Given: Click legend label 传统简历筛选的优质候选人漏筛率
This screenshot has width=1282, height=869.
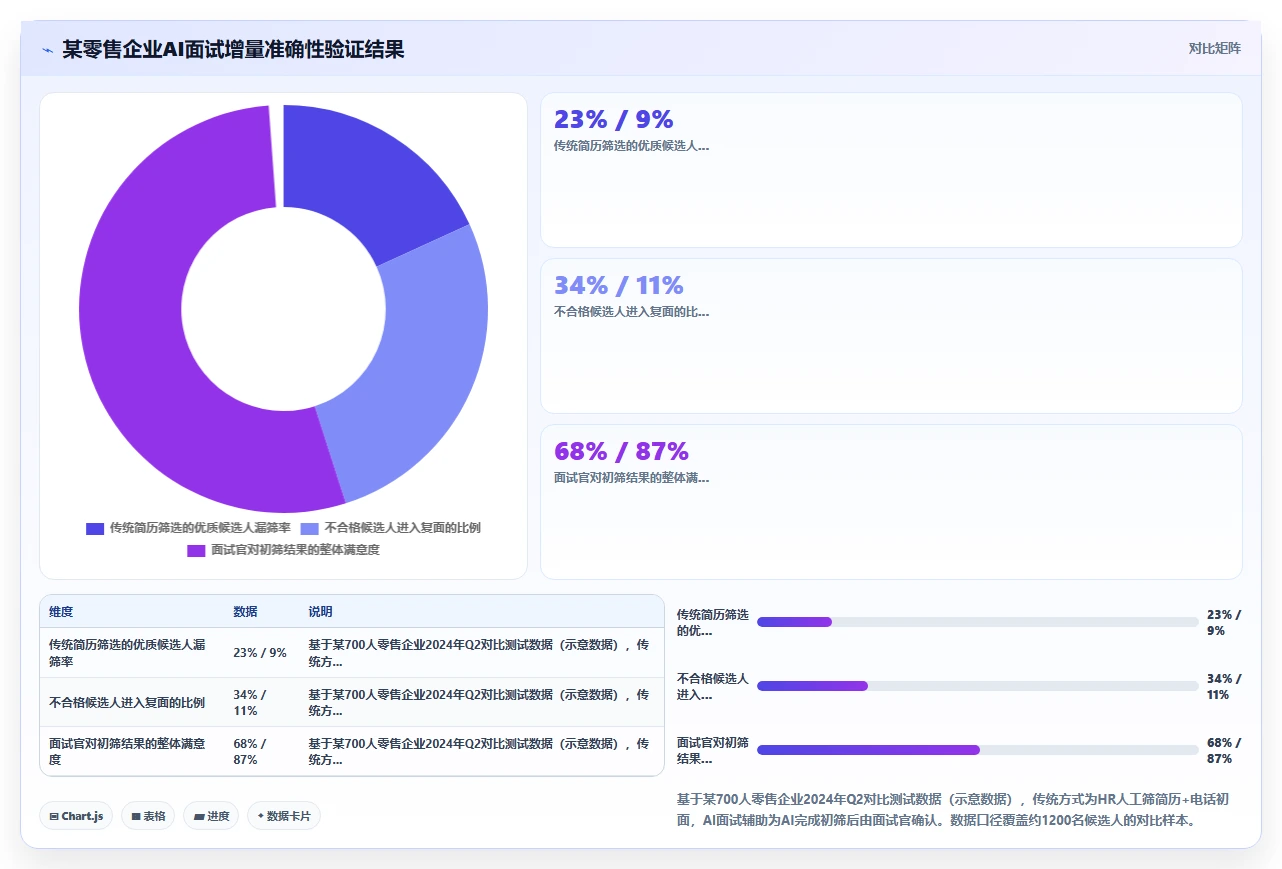Looking at the screenshot, I should 200,528.
